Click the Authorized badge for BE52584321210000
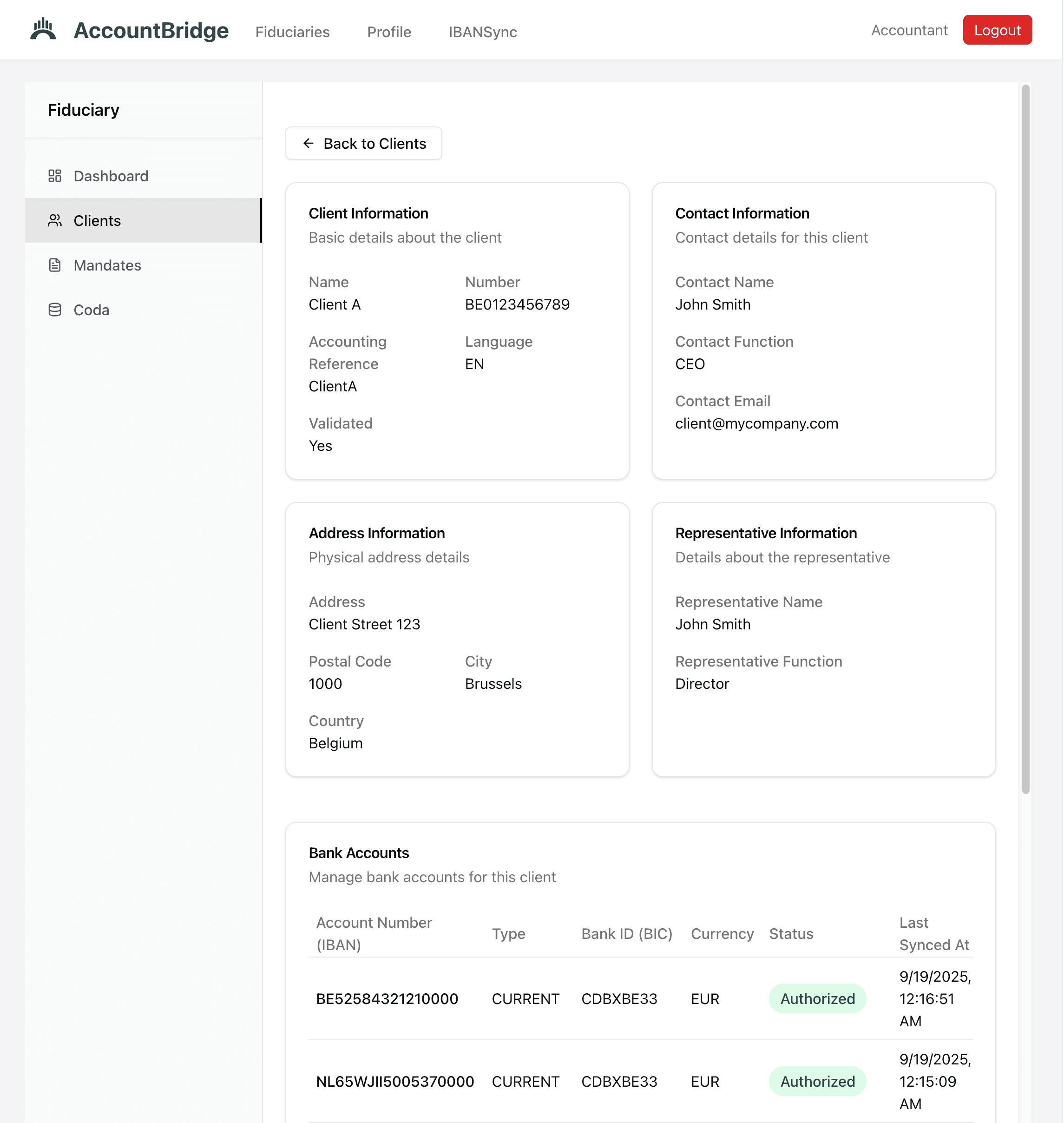 (x=817, y=999)
